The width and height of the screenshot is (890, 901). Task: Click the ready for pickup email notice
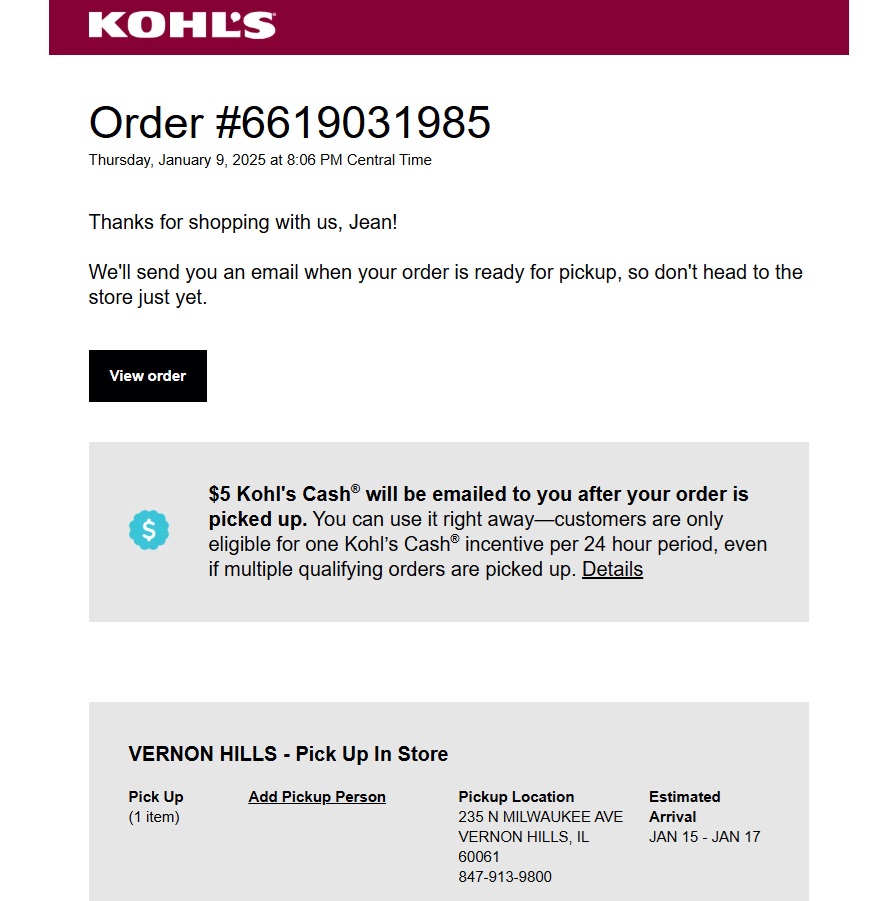(445, 284)
